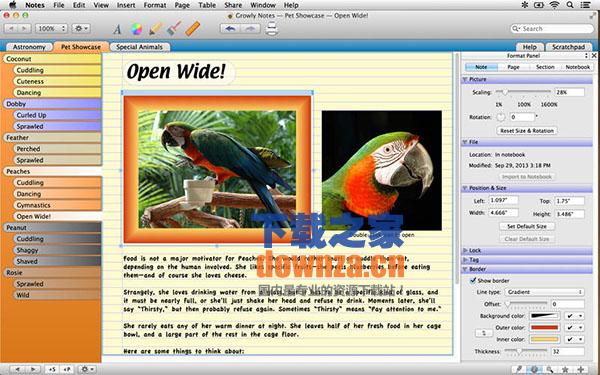Select Curled Up page under Dobby

point(57,115)
